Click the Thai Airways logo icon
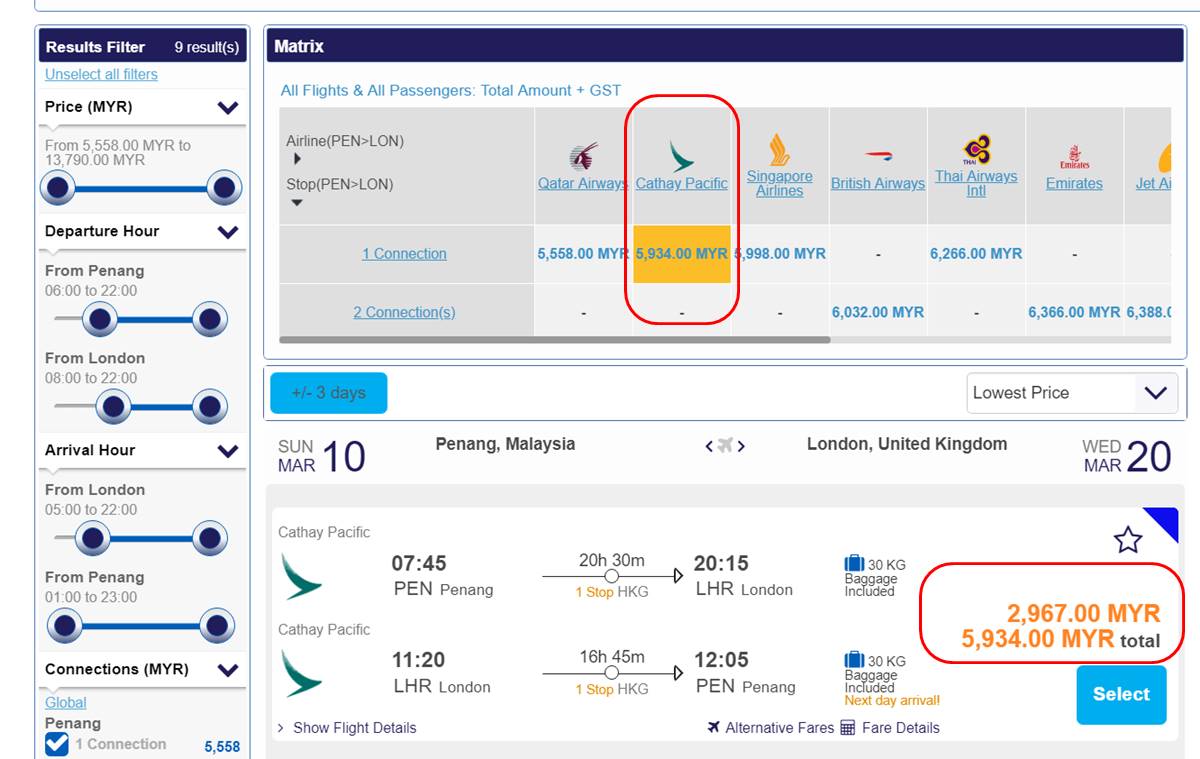Viewport: 1200px width, 759px height. pos(976,150)
